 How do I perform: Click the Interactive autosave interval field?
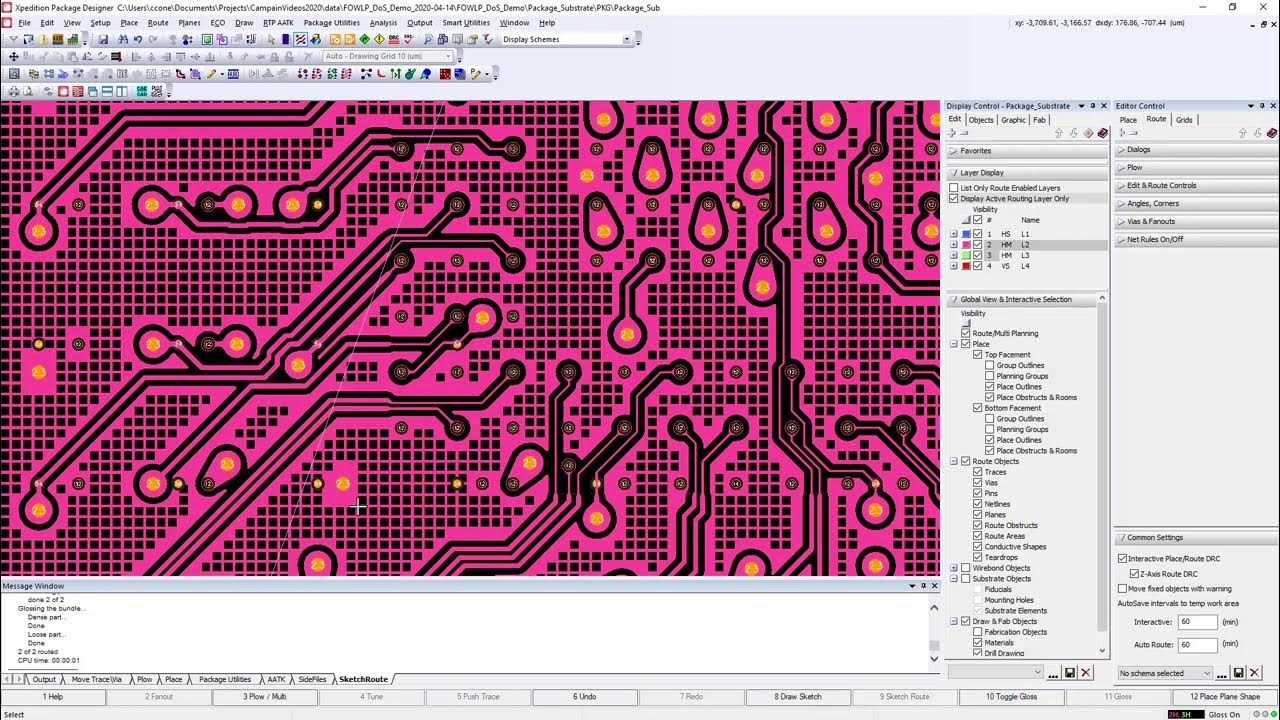pos(1197,622)
